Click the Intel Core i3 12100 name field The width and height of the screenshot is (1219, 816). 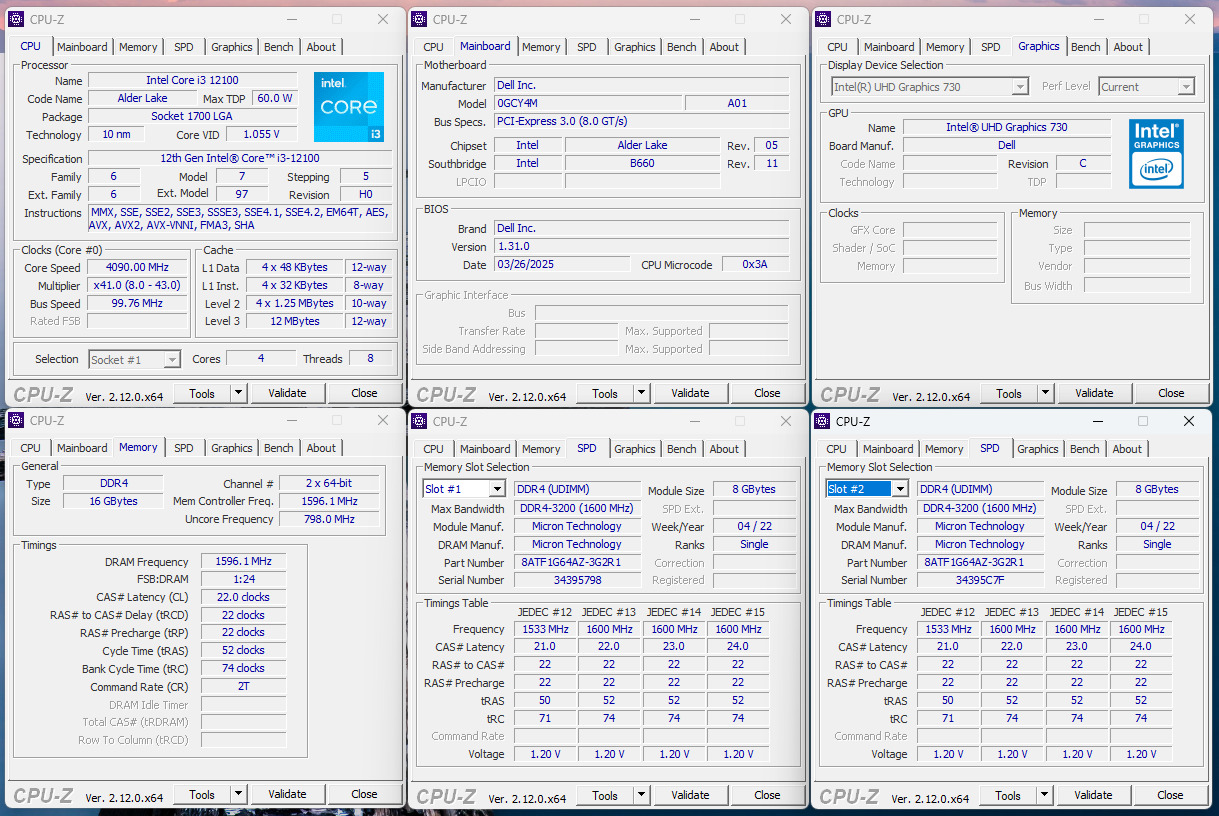click(x=192, y=80)
